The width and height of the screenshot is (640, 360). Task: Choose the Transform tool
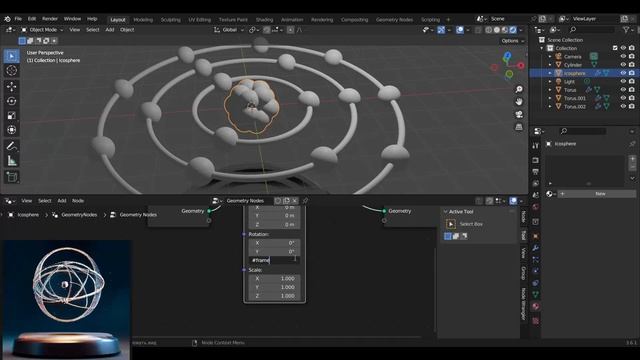pyautogui.click(x=11, y=130)
